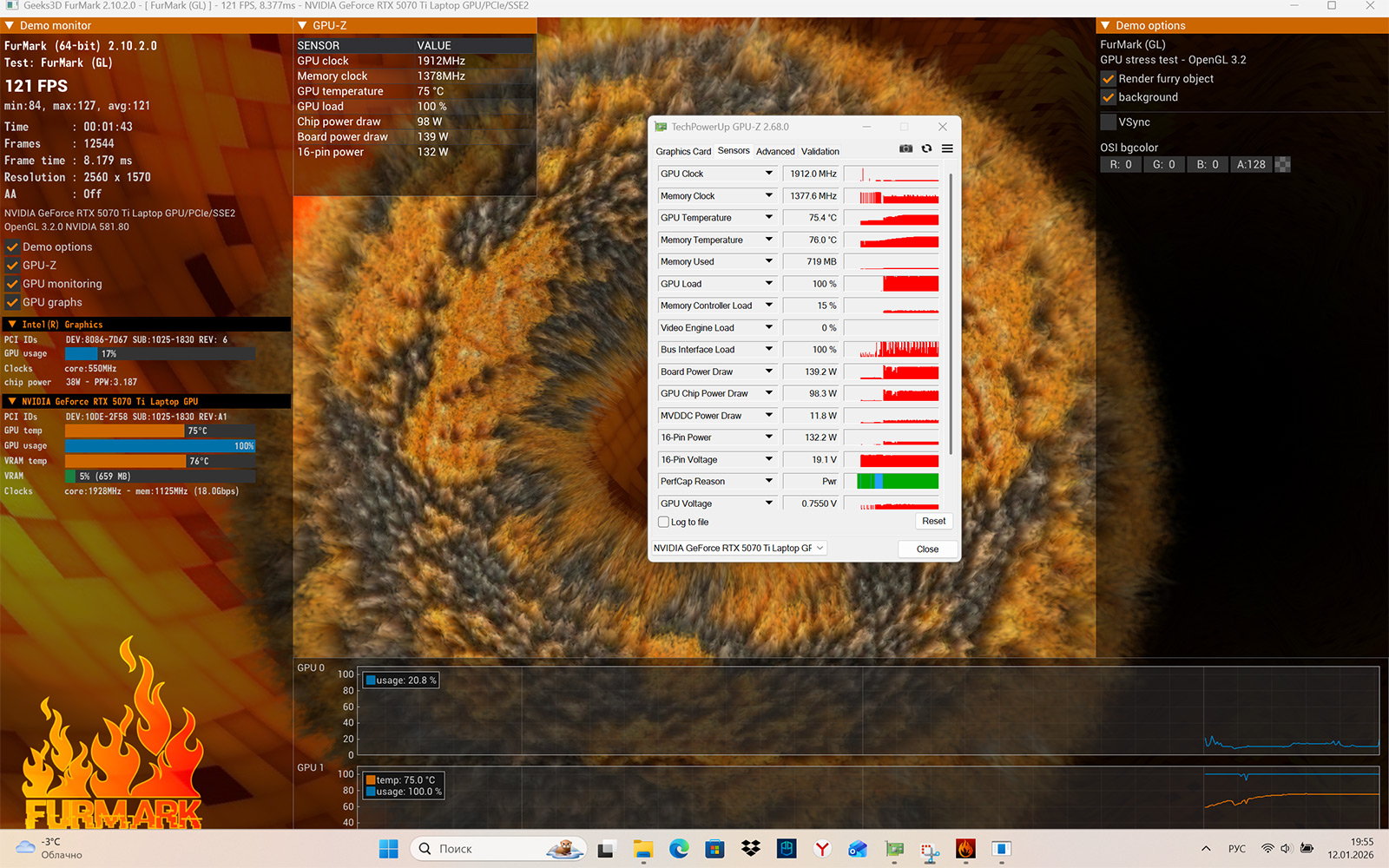The image size is (1389, 868).
Task: Switch to the Graphics Card tab
Action: (683, 151)
